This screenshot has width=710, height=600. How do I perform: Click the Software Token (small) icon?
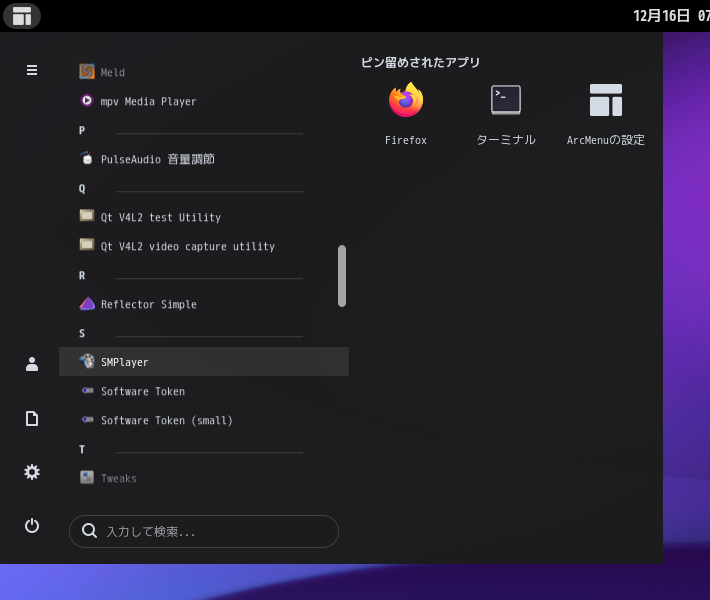tap(87, 419)
